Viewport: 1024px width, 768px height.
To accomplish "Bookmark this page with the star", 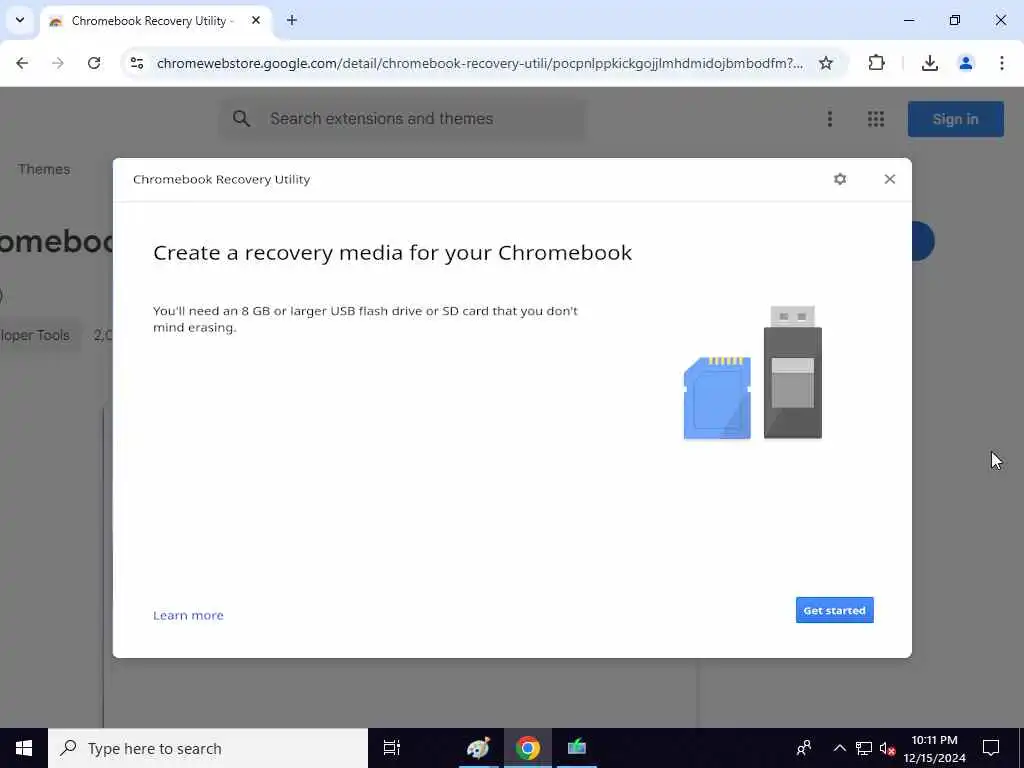I will pyautogui.click(x=825, y=63).
